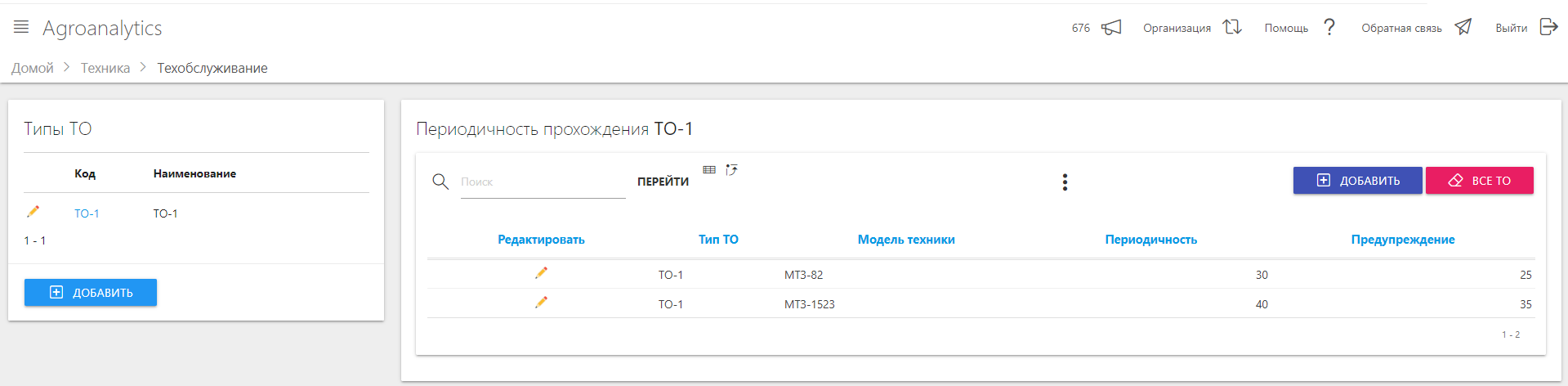Click the Выйти logout icon
This screenshot has width=1568, height=386.
[x=1548, y=27]
